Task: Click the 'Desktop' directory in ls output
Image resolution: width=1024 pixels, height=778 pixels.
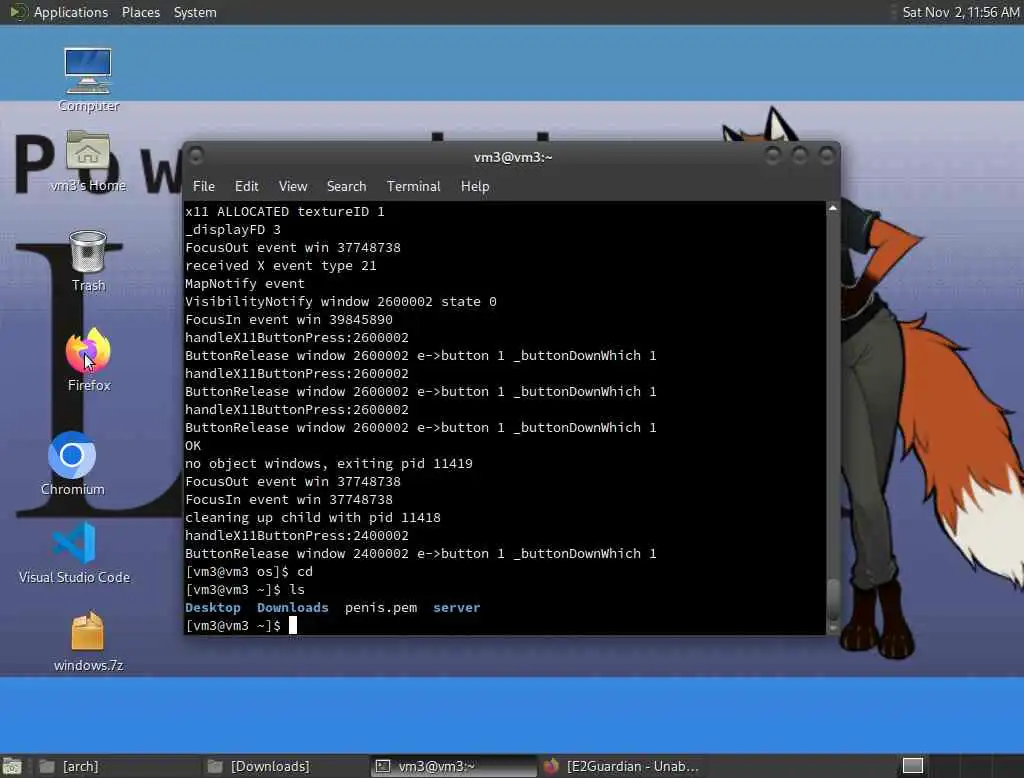Action: coord(213,608)
